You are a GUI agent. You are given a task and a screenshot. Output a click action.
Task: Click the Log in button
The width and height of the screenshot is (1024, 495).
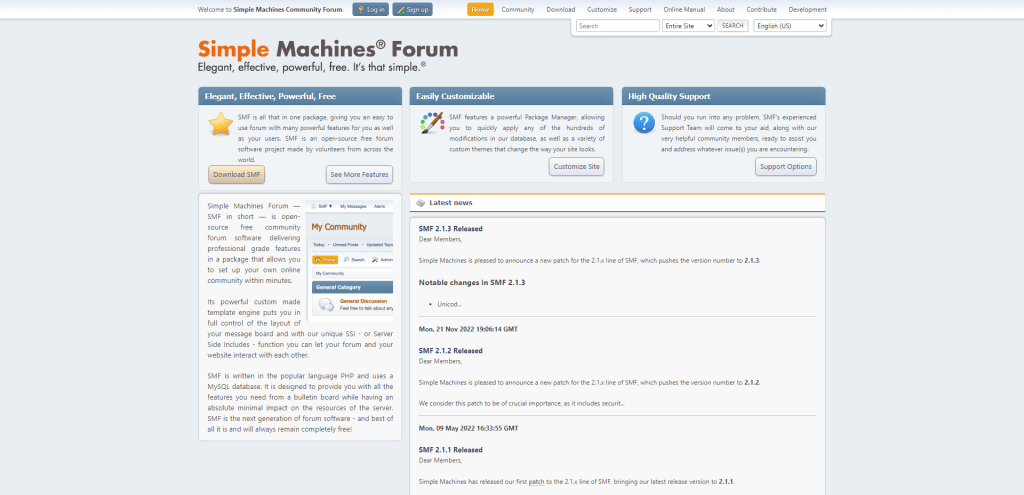pos(371,10)
